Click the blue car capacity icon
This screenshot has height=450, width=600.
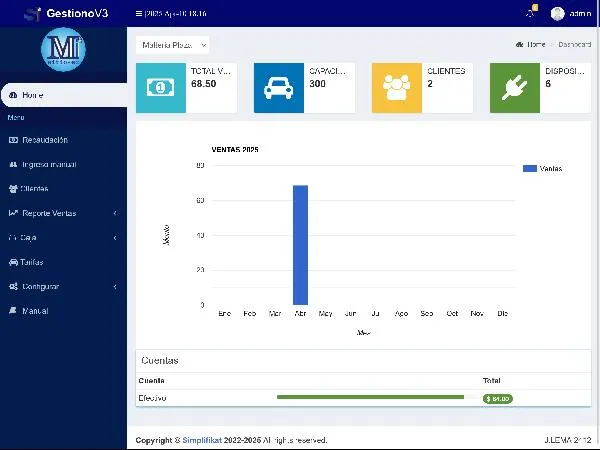point(278,88)
